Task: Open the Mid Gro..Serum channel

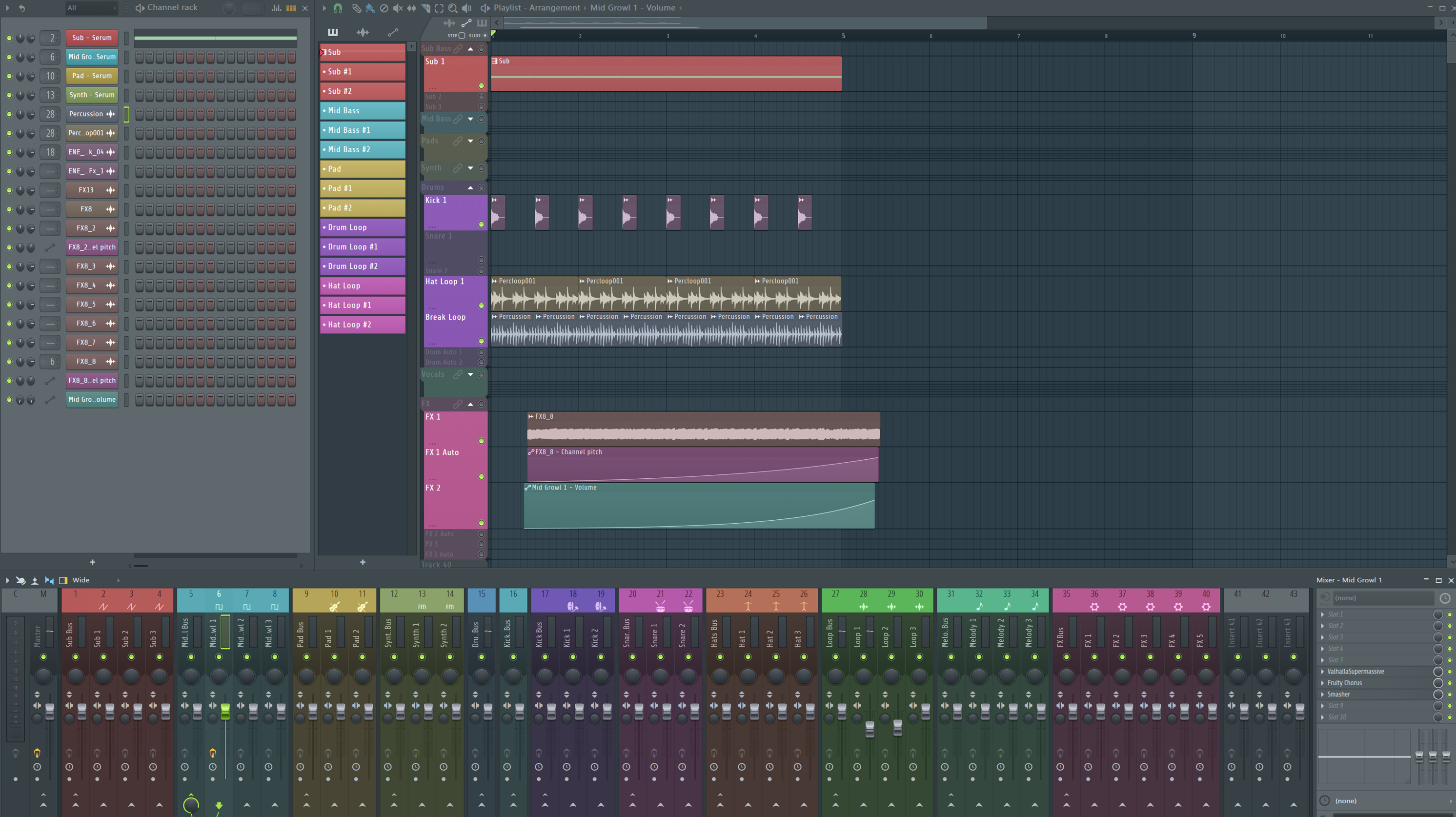Action: coord(92,57)
